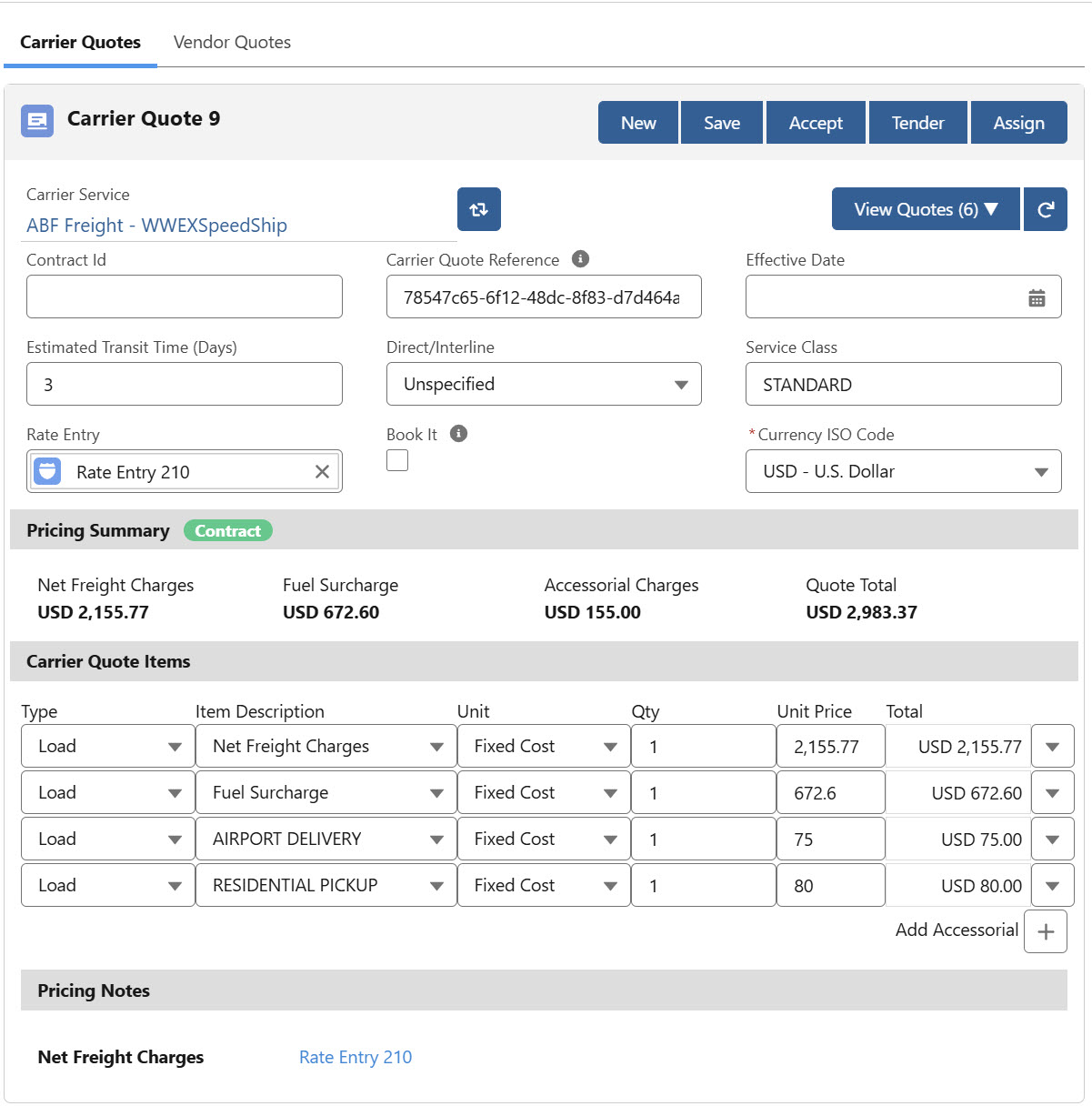Open Item Description dropdown showing AIRPORT DELIVERY
Image resolution: width=1092 pixels, height=1106 pixels.
[326, 840]
